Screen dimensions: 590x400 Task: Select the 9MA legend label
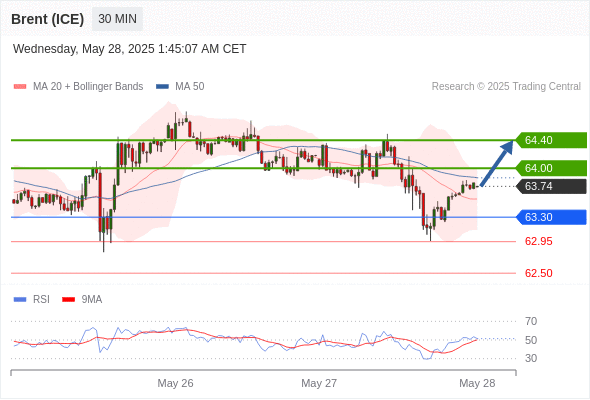click(92, 300)
